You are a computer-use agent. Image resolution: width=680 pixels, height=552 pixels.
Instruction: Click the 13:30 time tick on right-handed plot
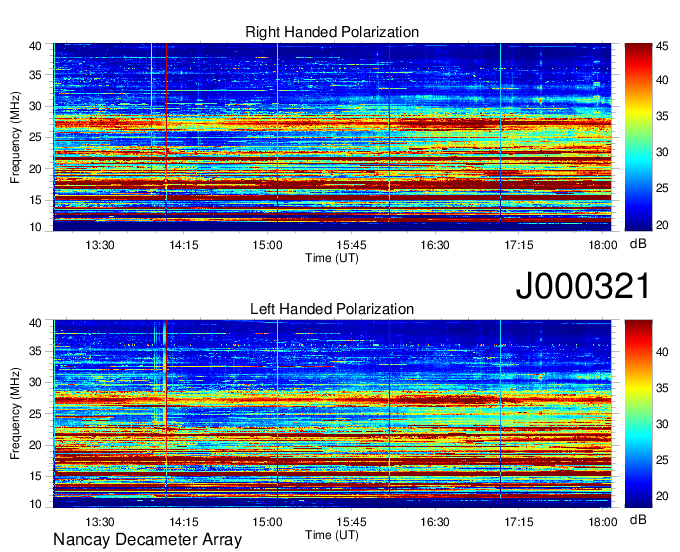[100, 245]
